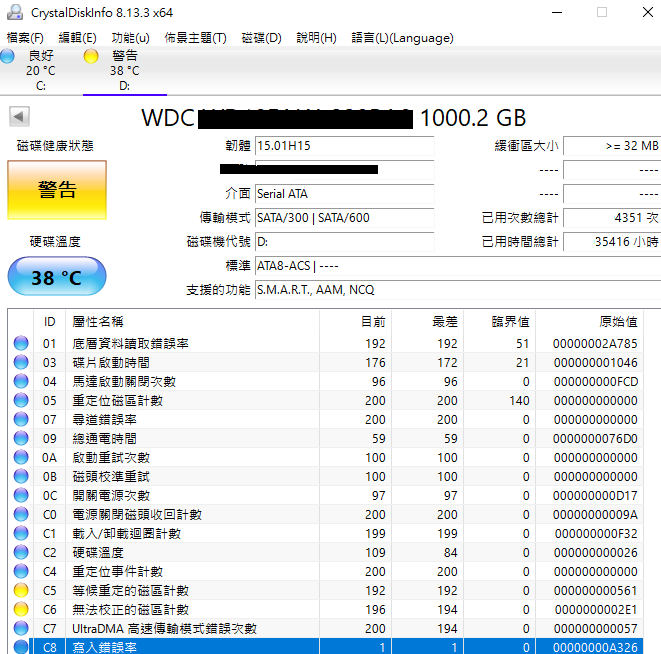Select the 等候重定的磁區計數 attribute row
The height and width of the screenshot is (654, 661).
click(325, 590)
